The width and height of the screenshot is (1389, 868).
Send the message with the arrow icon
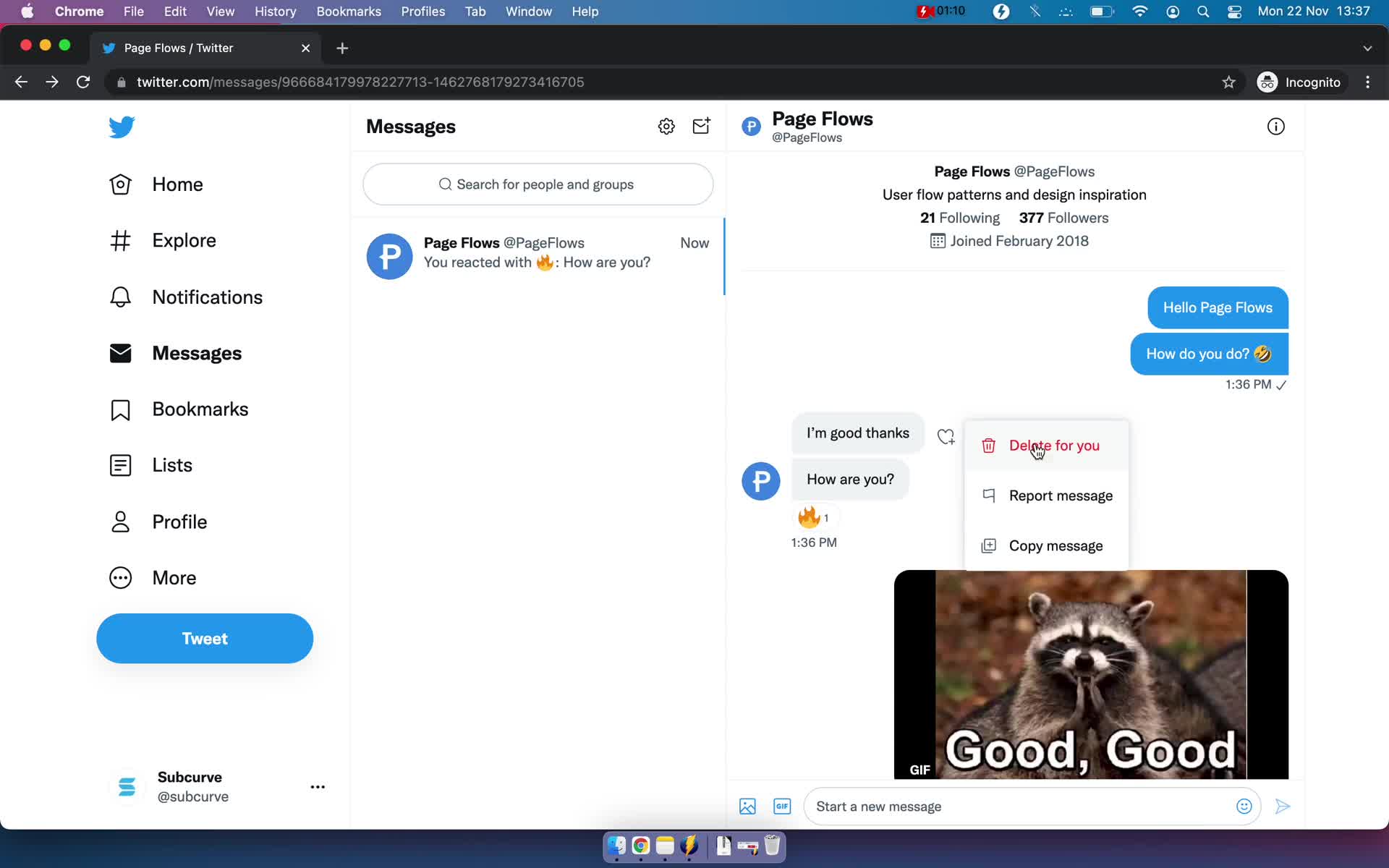coord(1282,807)
